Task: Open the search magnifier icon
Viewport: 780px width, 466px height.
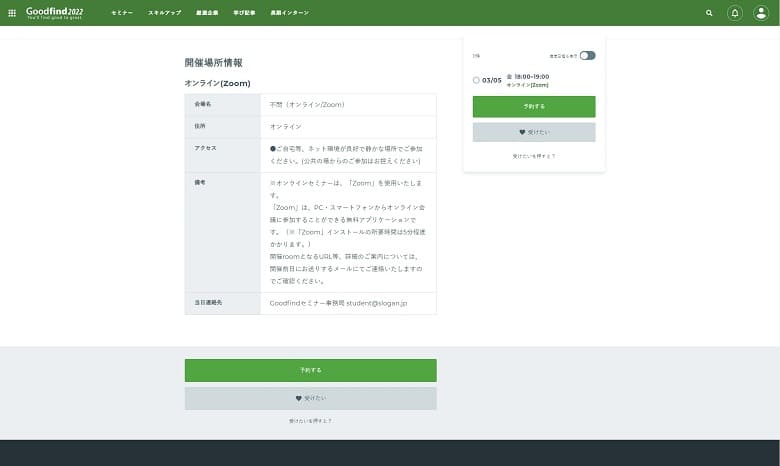Action: [709, 13]
